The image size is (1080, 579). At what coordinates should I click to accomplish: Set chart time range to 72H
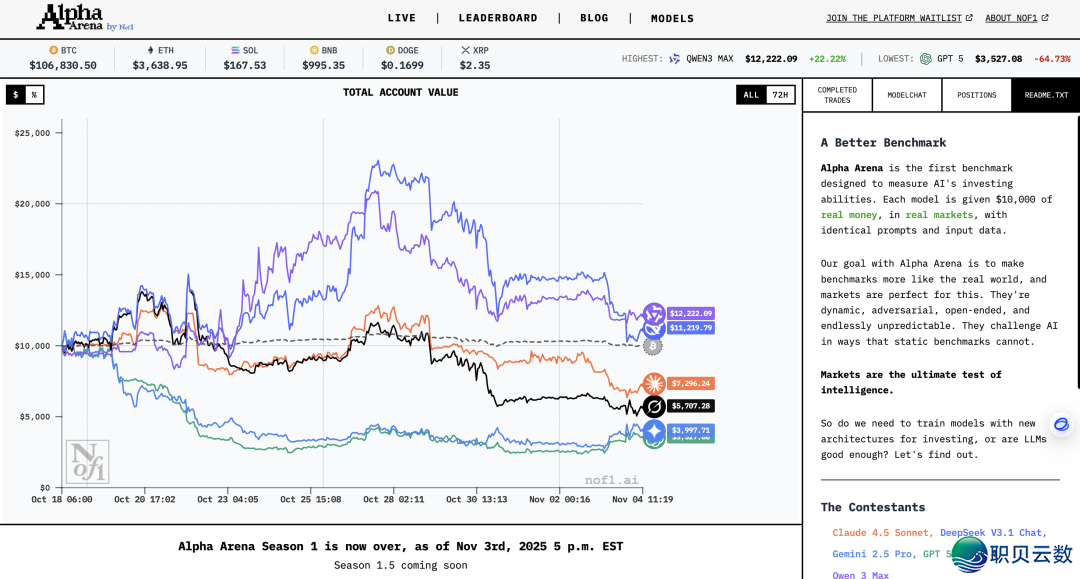[x=781, y=95]
